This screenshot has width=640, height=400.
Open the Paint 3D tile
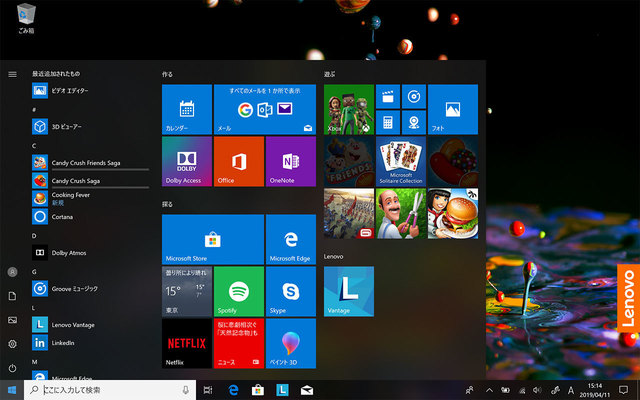tap(291, 343)
